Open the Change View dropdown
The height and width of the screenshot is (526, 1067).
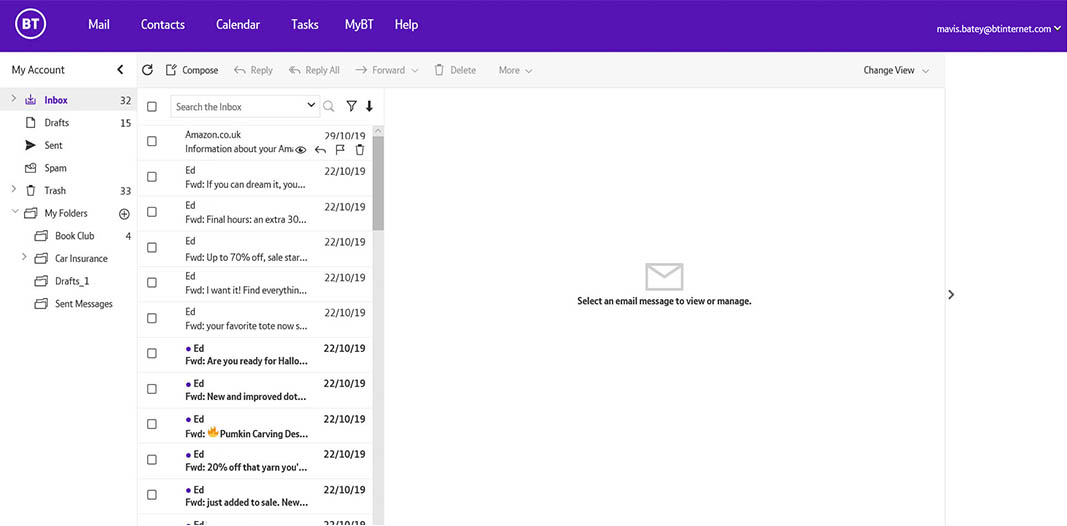(x=896, y=70)
